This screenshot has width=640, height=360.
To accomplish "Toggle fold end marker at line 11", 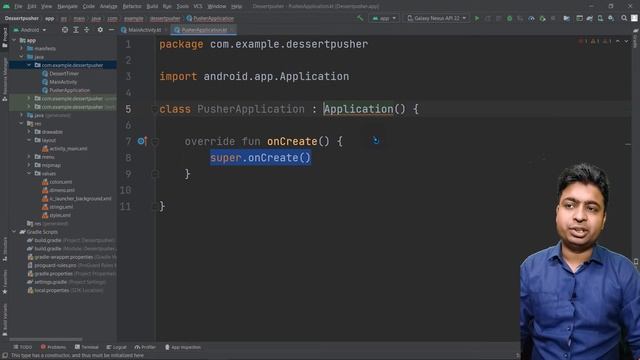I will point(155,207).
